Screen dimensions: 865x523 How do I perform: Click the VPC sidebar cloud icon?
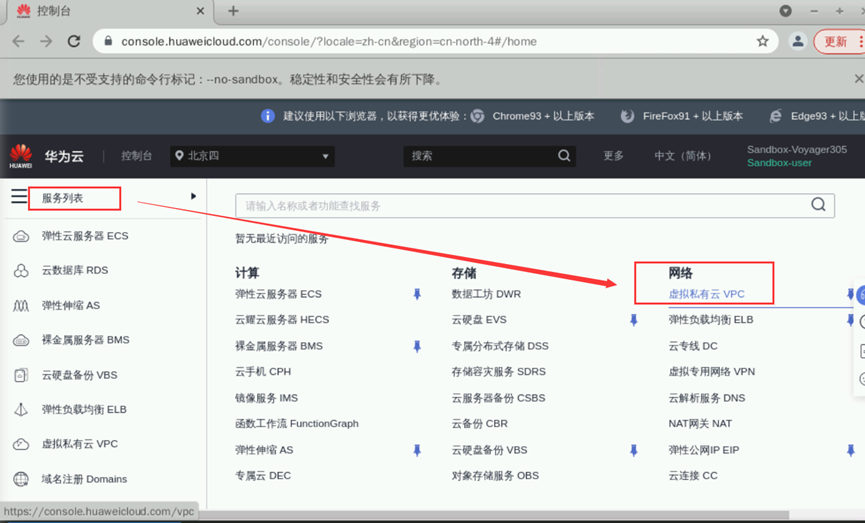21,444
